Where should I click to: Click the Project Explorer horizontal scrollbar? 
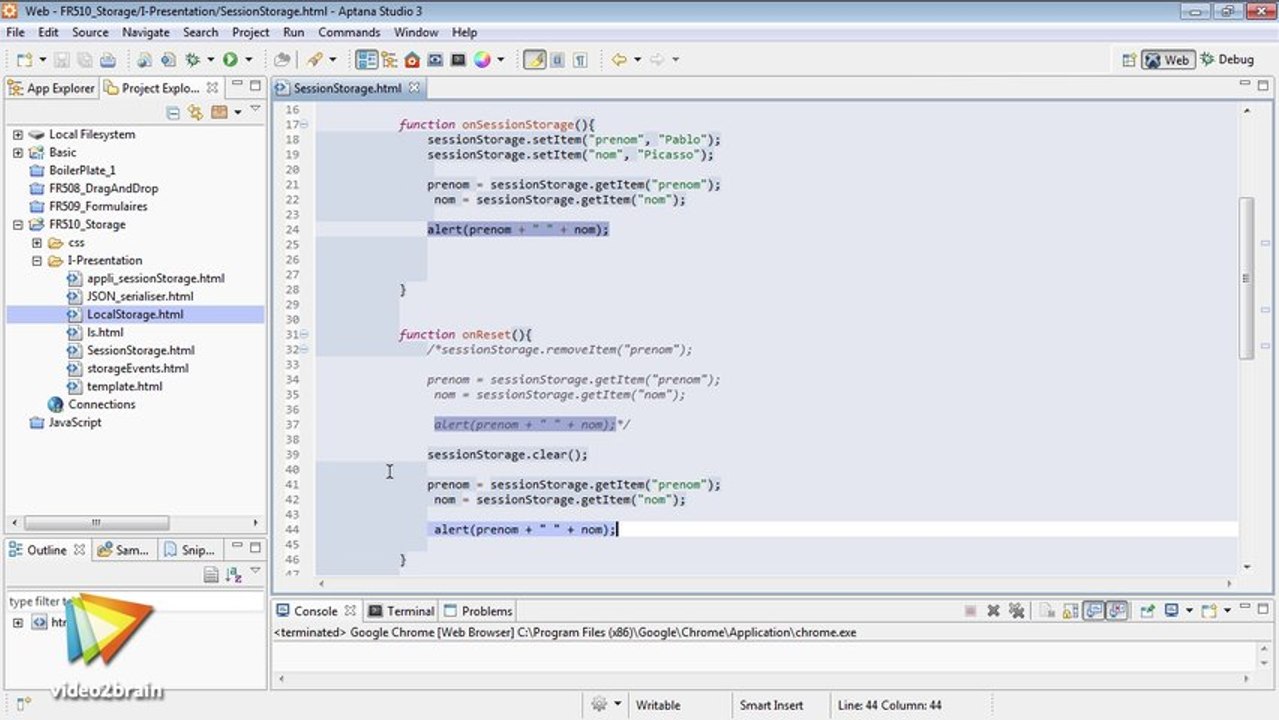[x=96, y=522]
